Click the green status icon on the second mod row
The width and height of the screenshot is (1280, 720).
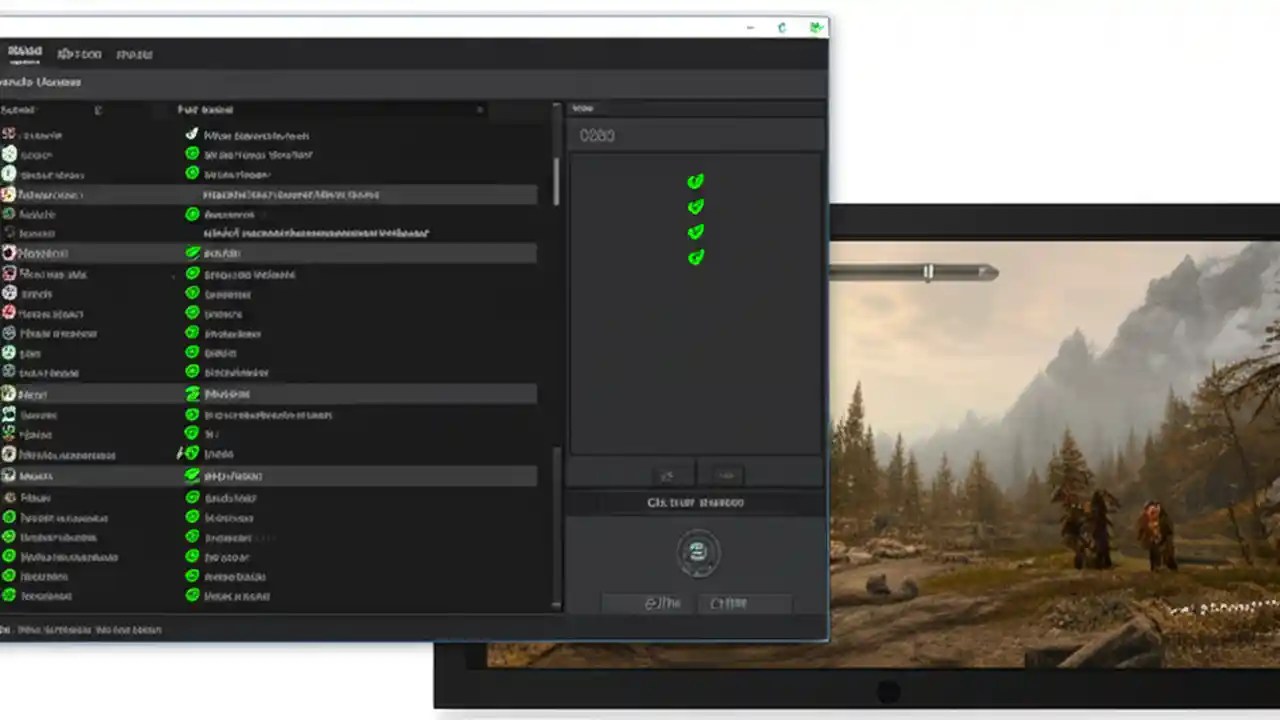tap(191, 154)
